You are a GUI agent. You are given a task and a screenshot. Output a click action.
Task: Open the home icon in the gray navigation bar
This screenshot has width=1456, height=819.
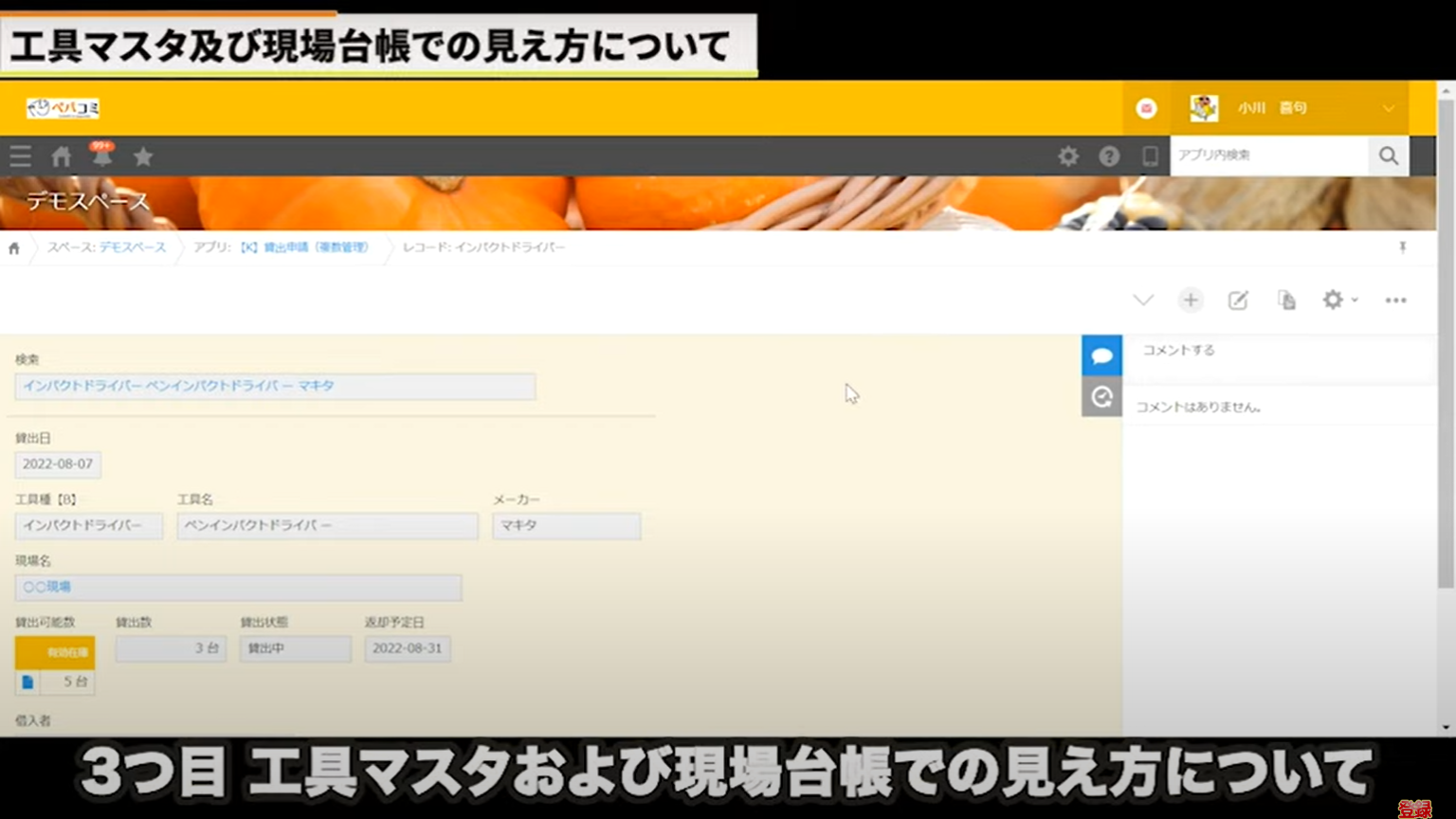61,155
